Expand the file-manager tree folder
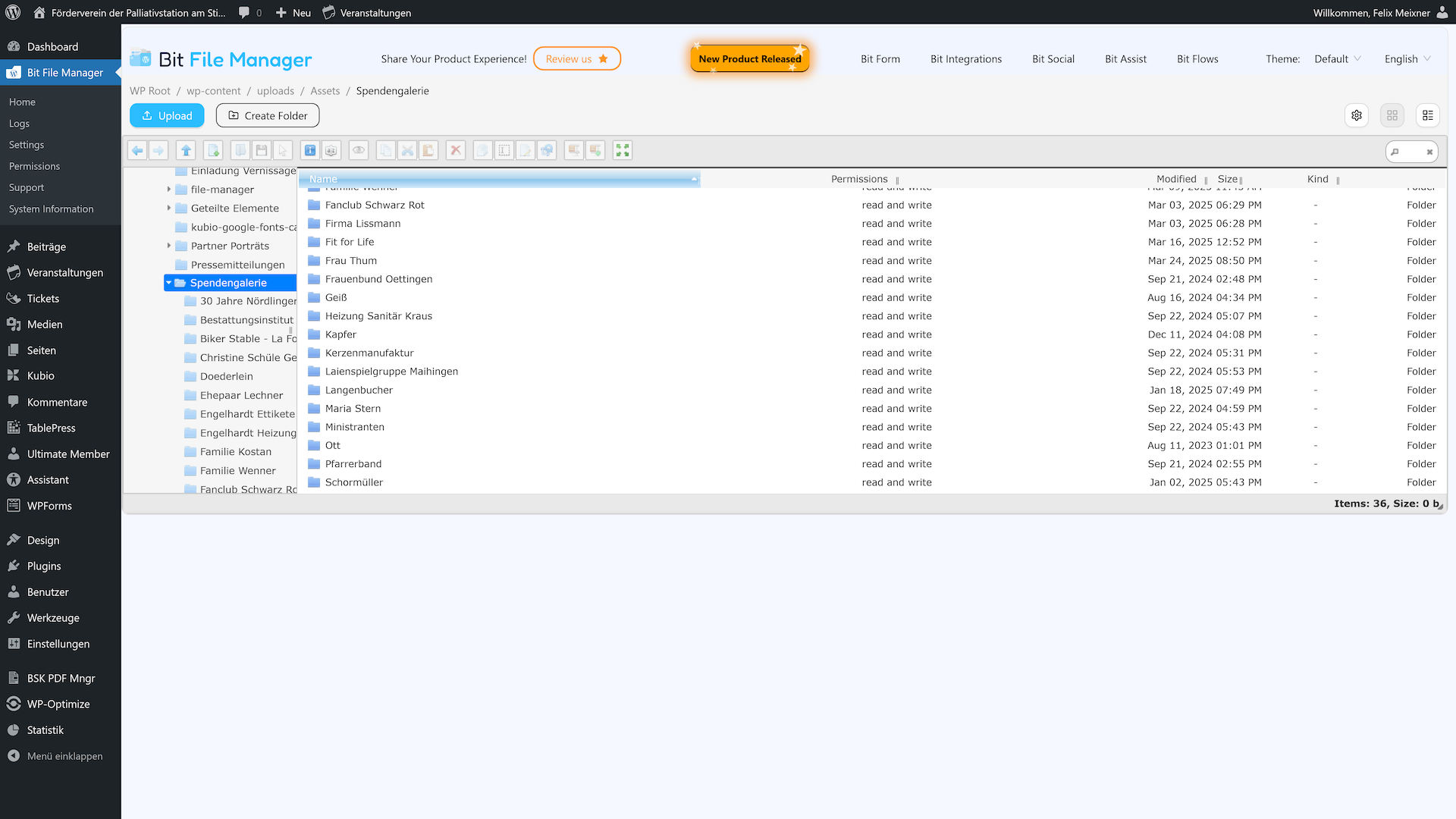This screenshot has height=819, width=1456. [x=169, y=190]
